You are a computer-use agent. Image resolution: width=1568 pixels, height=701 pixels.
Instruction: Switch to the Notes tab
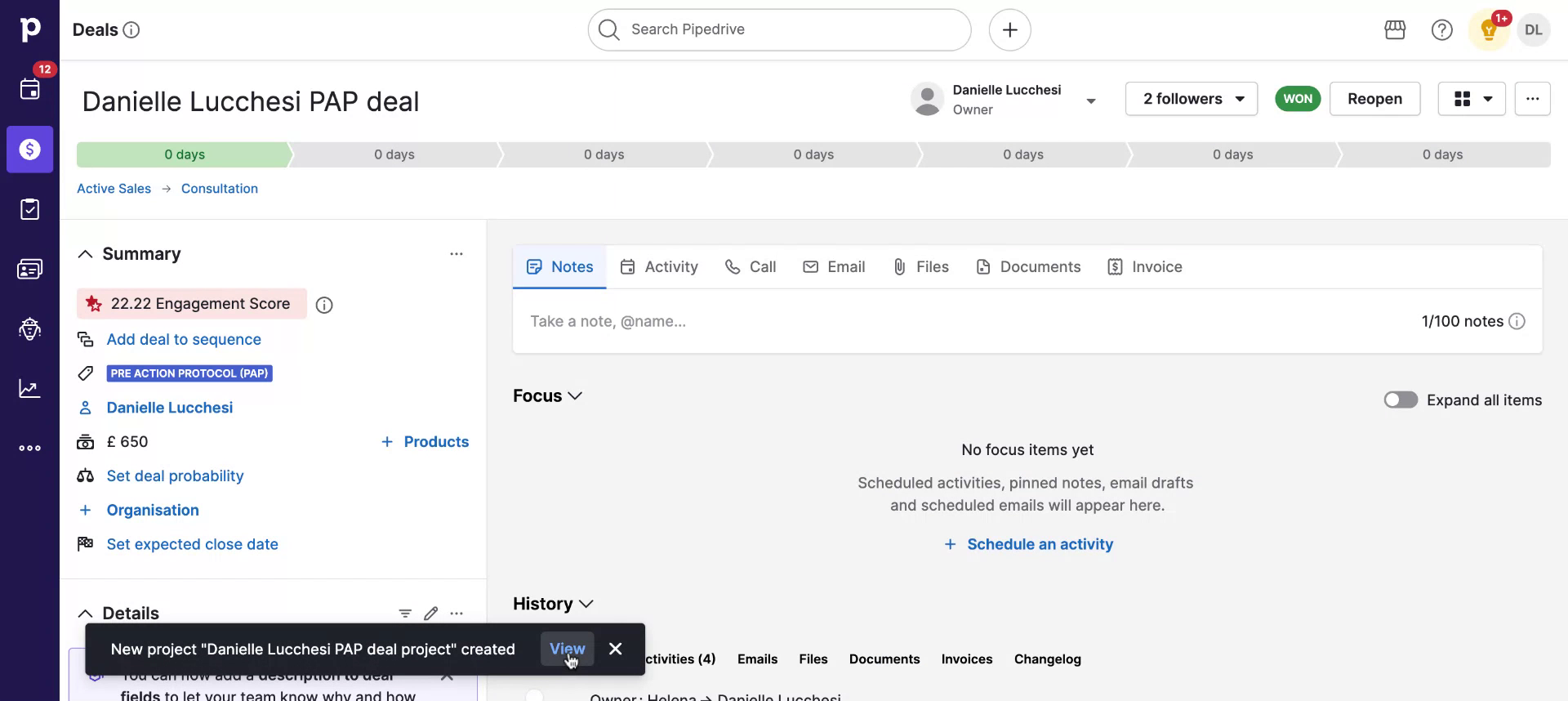click(x=559, y=267)
